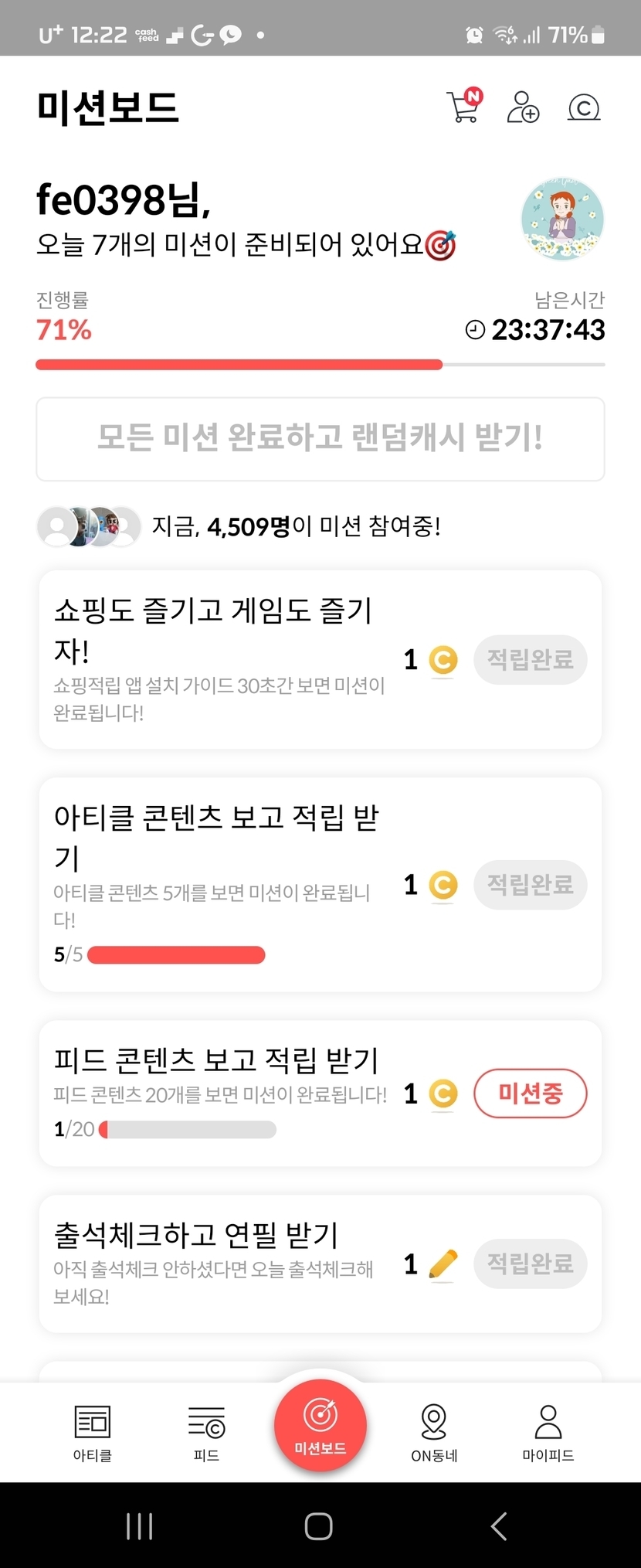641x1568 pixels.
Task: Tap the pencil reward icon
Action: coord(443,1264)
